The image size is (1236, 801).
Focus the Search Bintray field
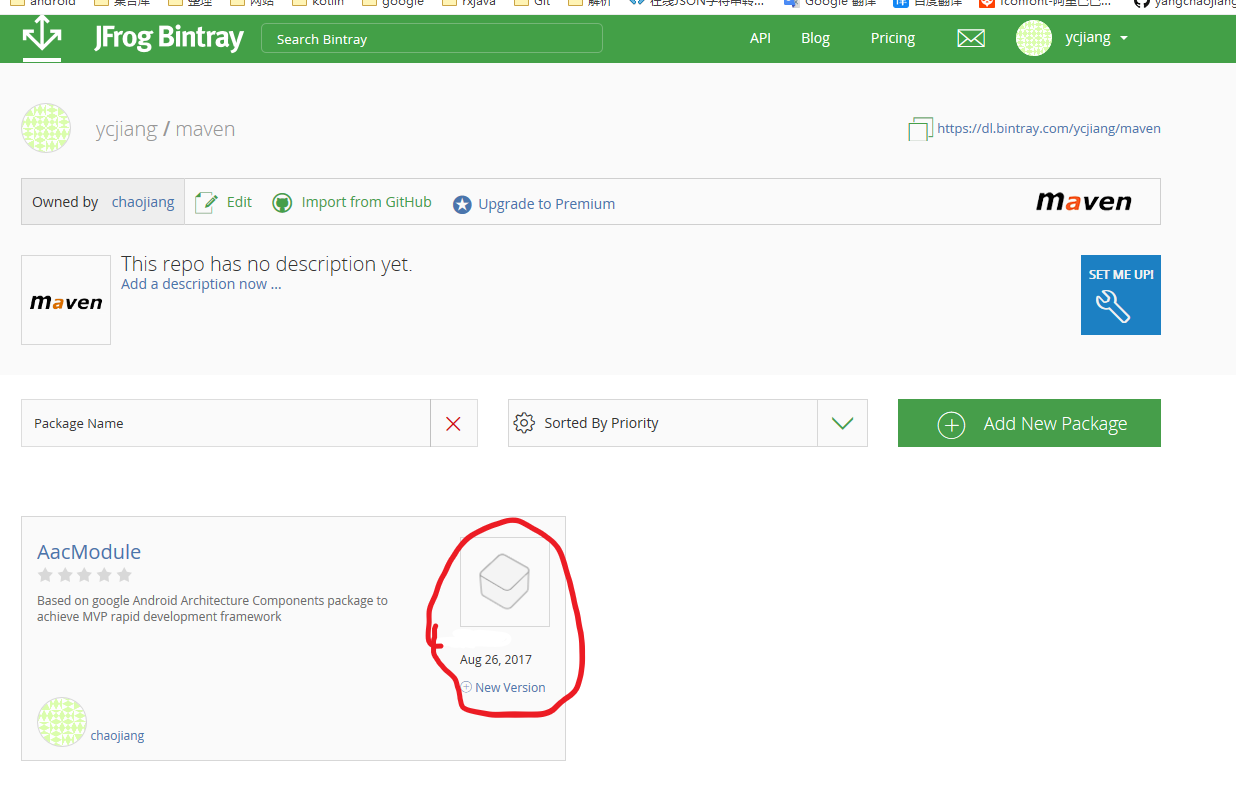point(432,39)
